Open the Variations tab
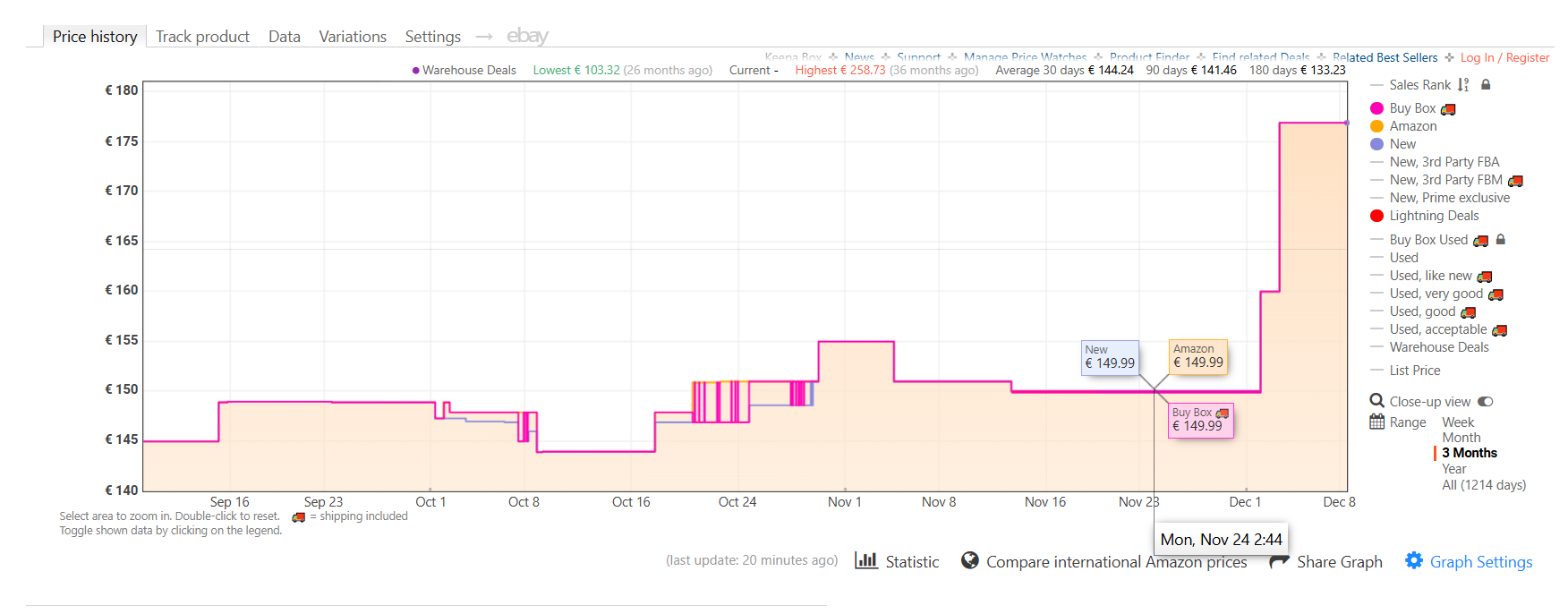 click(x=353, y=37)
